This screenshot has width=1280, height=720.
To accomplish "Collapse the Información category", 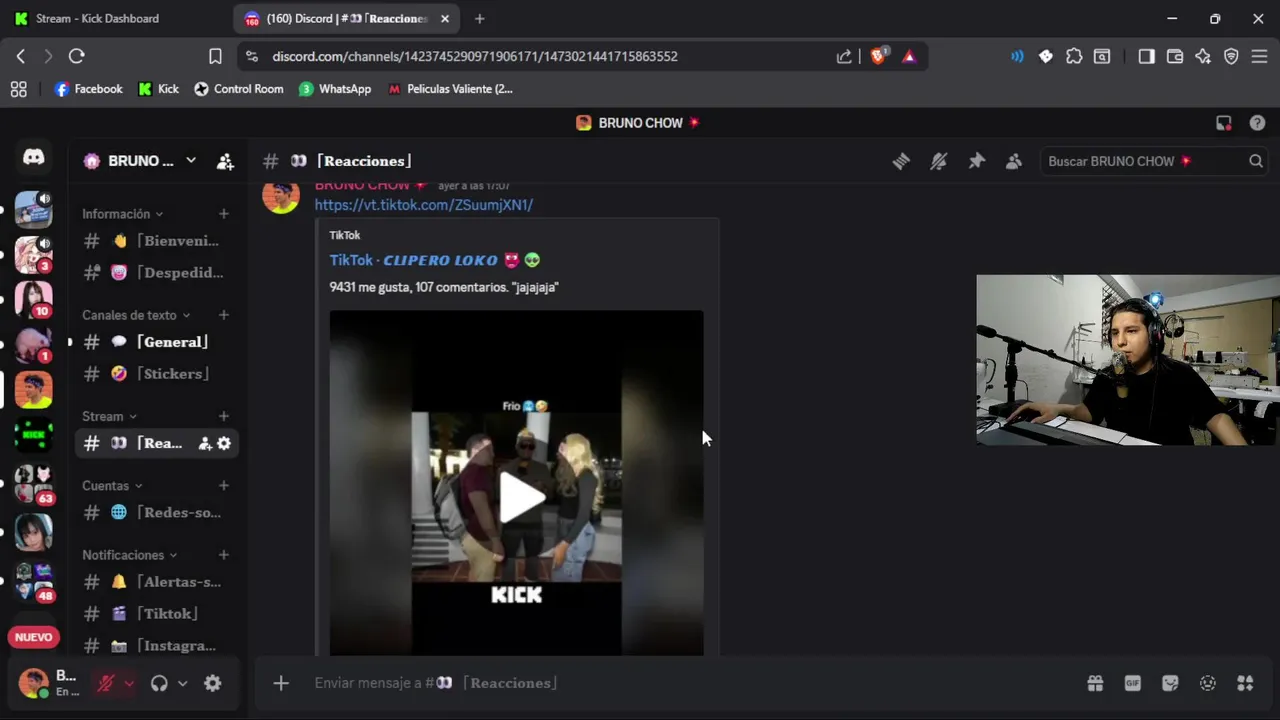I will [x=122, y=214].
